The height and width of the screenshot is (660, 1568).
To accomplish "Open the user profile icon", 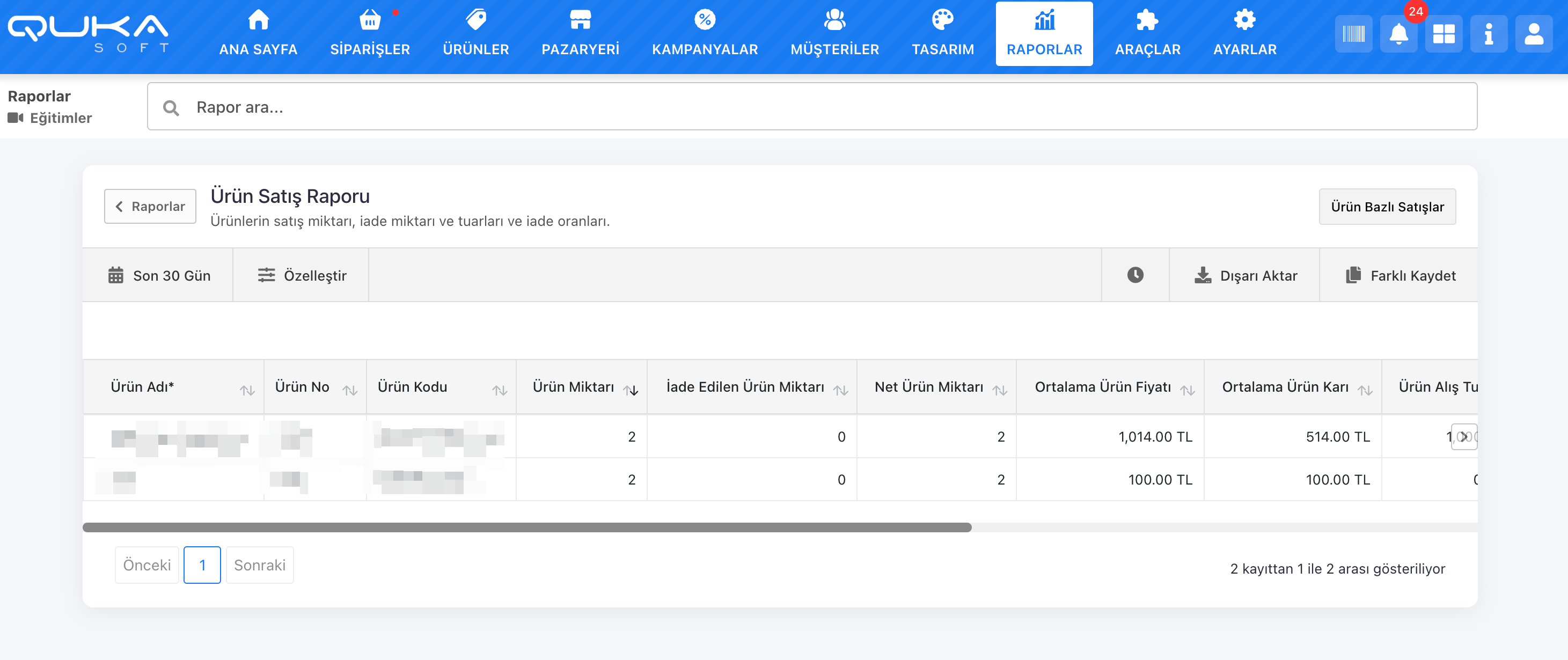I will tap(1533, 34).
